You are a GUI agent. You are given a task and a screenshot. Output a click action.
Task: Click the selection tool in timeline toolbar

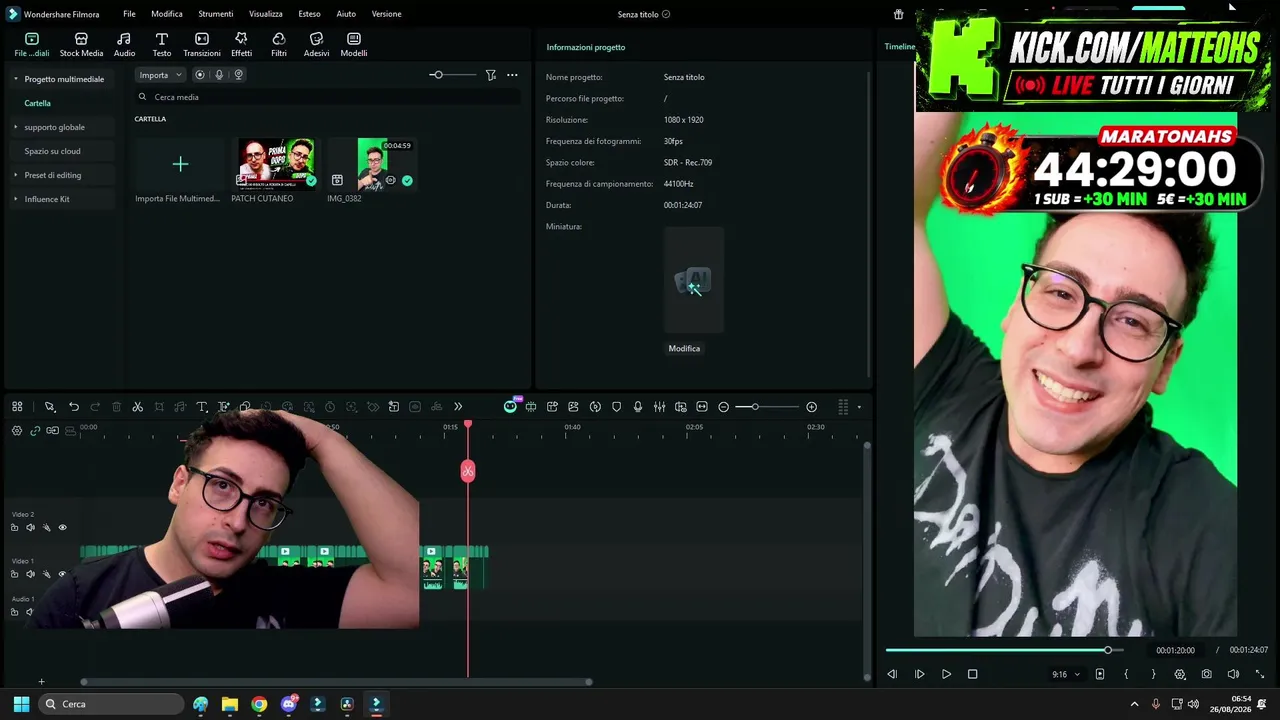click(49, 407)
